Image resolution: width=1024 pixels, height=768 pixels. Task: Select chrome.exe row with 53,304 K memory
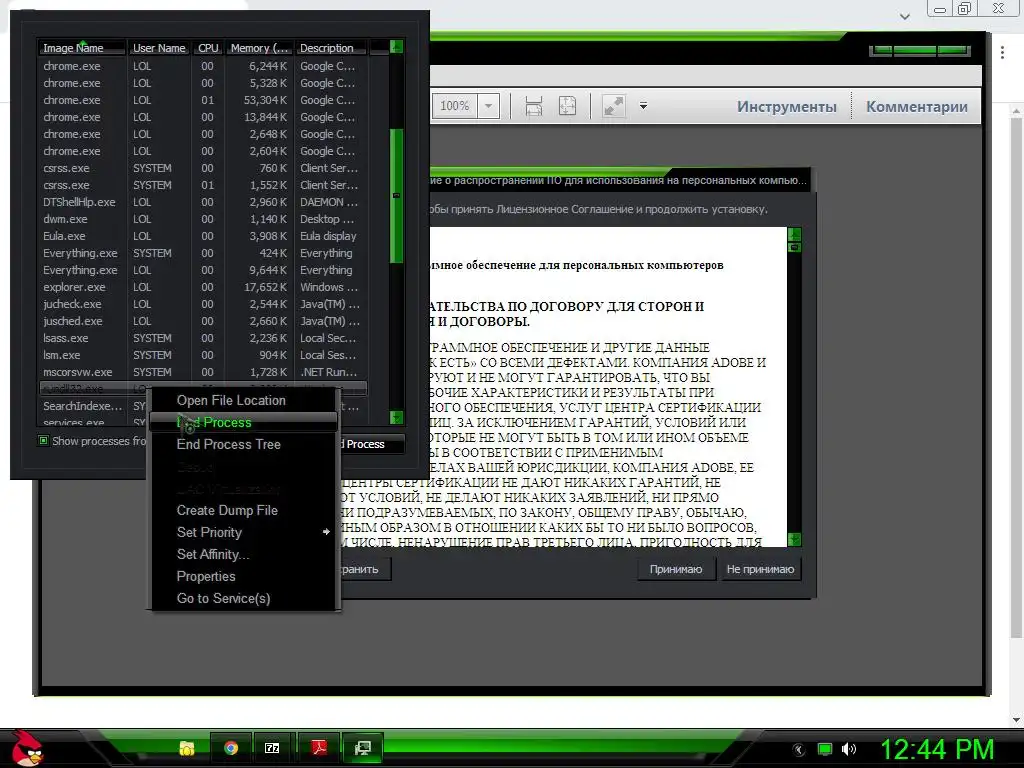[202, 100]
